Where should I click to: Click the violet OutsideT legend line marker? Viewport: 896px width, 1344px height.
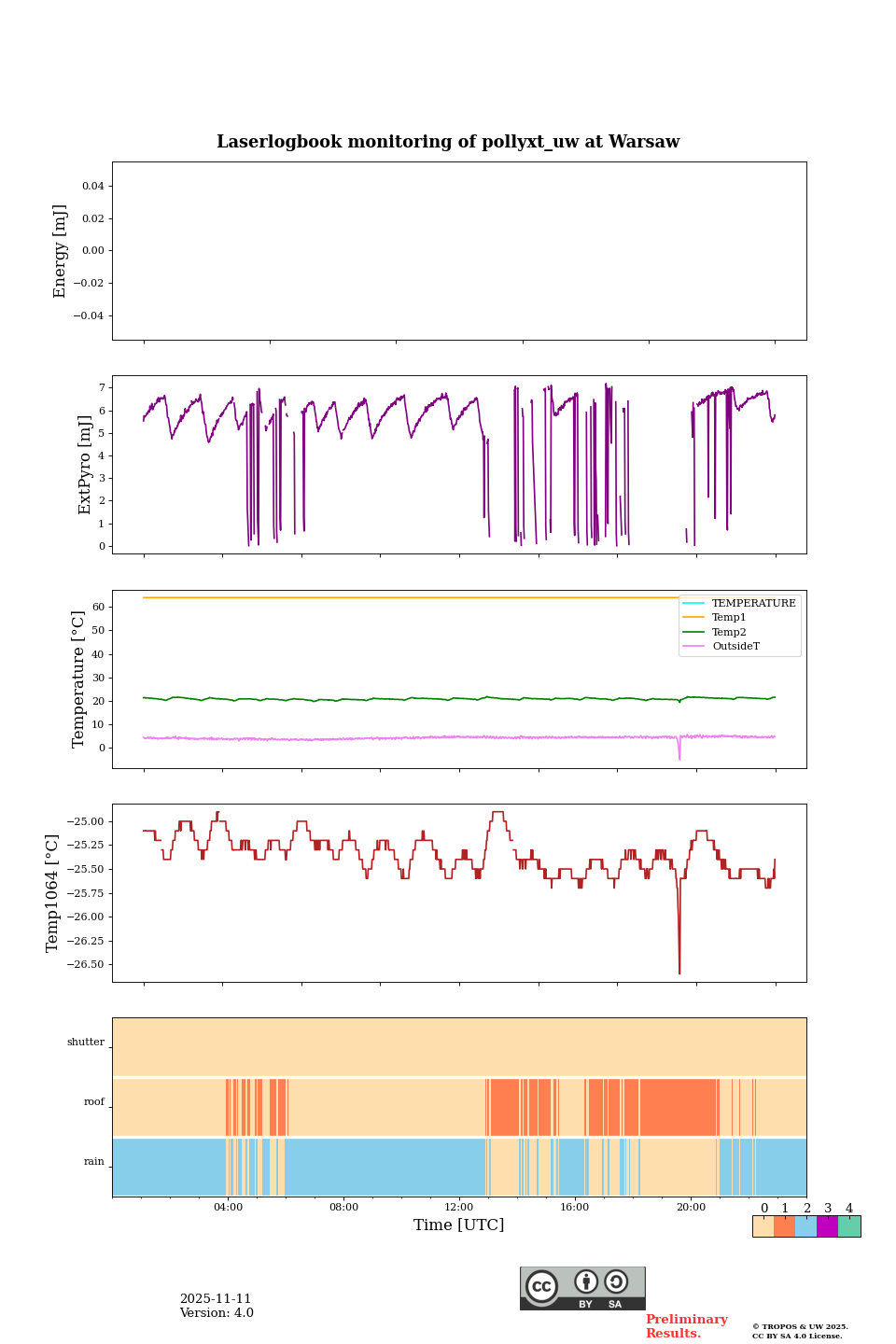[693, 647]
